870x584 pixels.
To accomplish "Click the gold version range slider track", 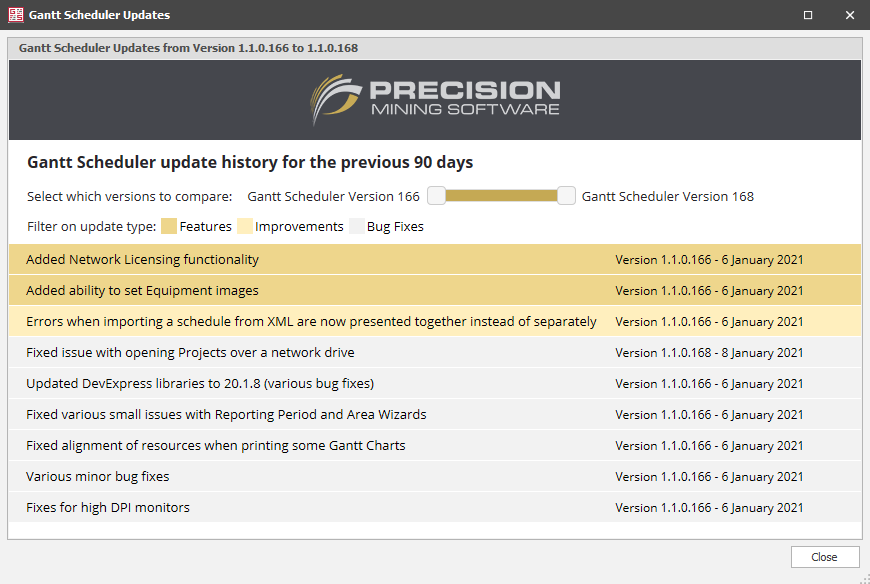I will (501, 196).
